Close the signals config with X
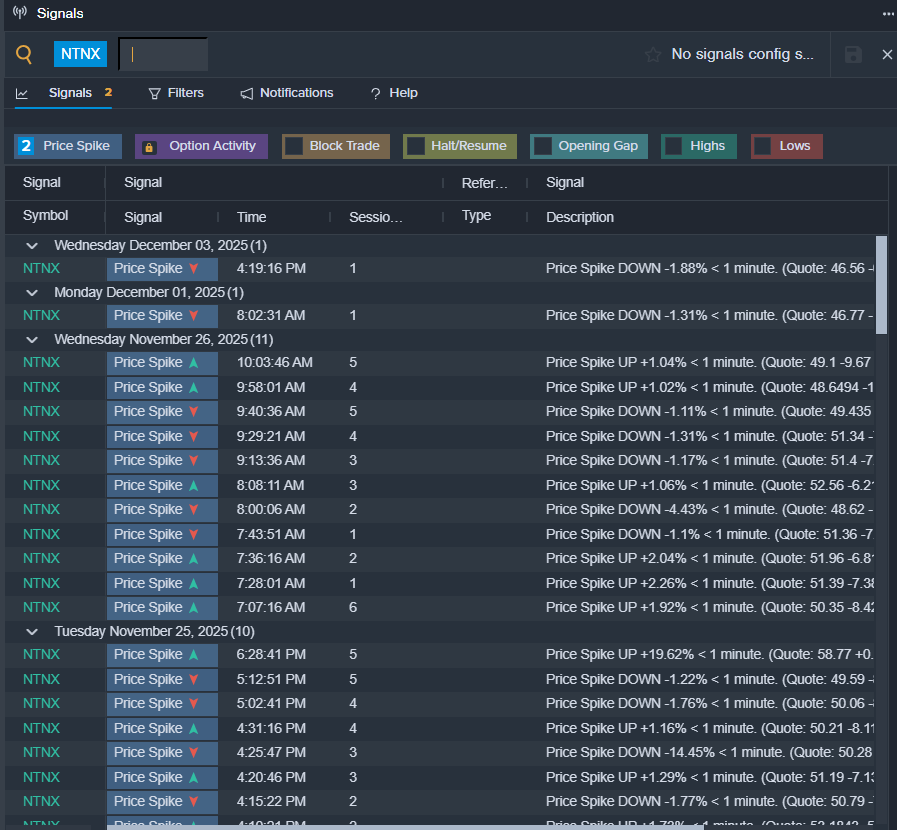The height and width of the screenshot is (830, 897). (887, 54)
